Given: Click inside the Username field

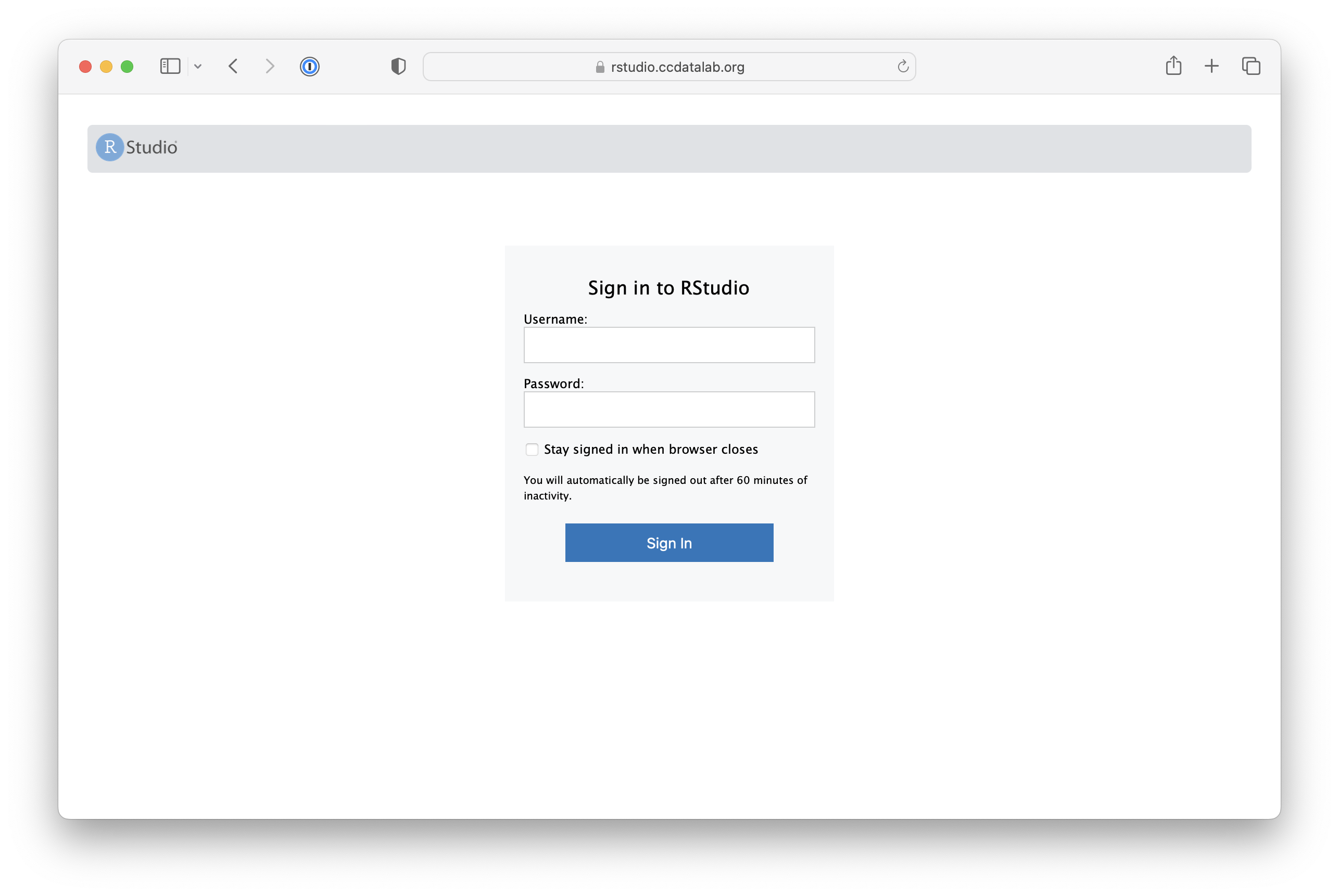Looking at the screenshot, I should pos(669,345).
